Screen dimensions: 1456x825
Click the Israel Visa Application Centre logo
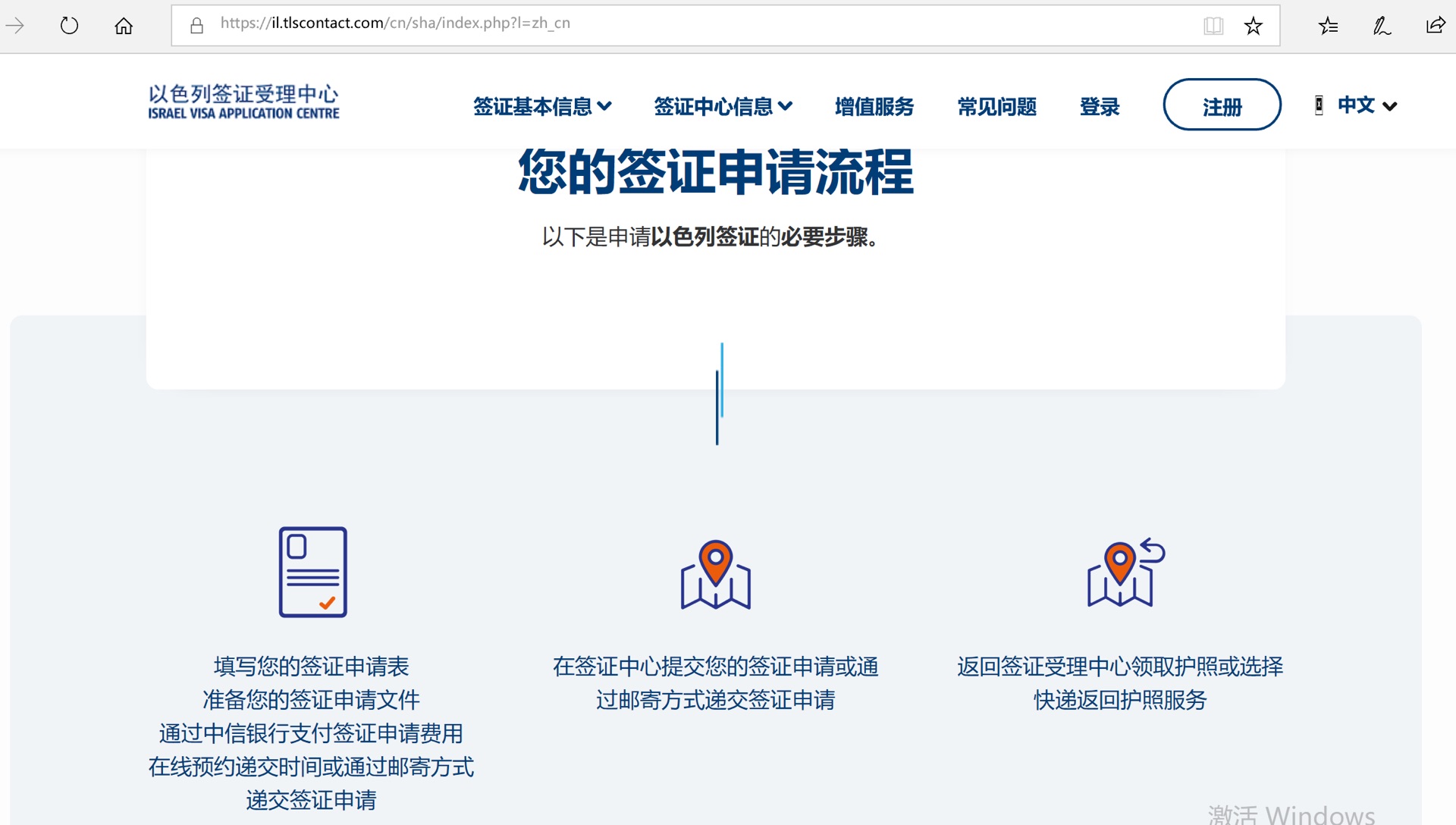tap(243, 102)
